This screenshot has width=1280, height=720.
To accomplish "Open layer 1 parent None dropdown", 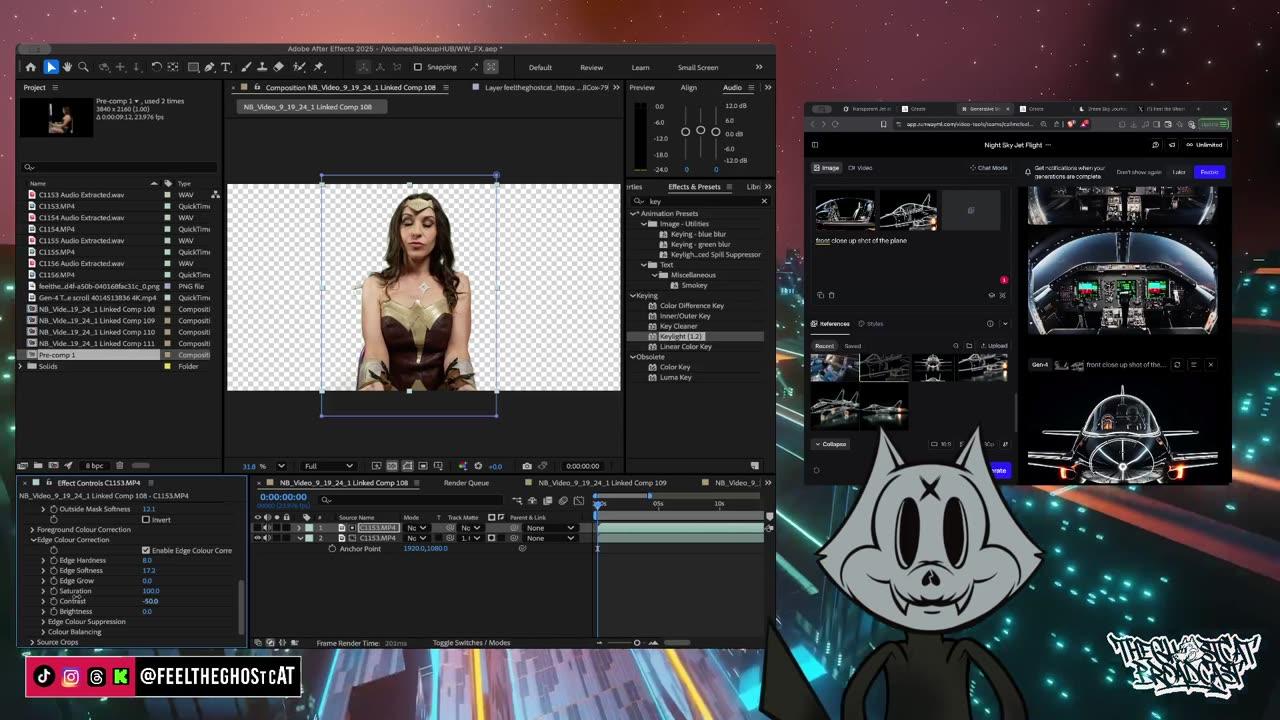I will pyautogui.click(x=551, y=528).
